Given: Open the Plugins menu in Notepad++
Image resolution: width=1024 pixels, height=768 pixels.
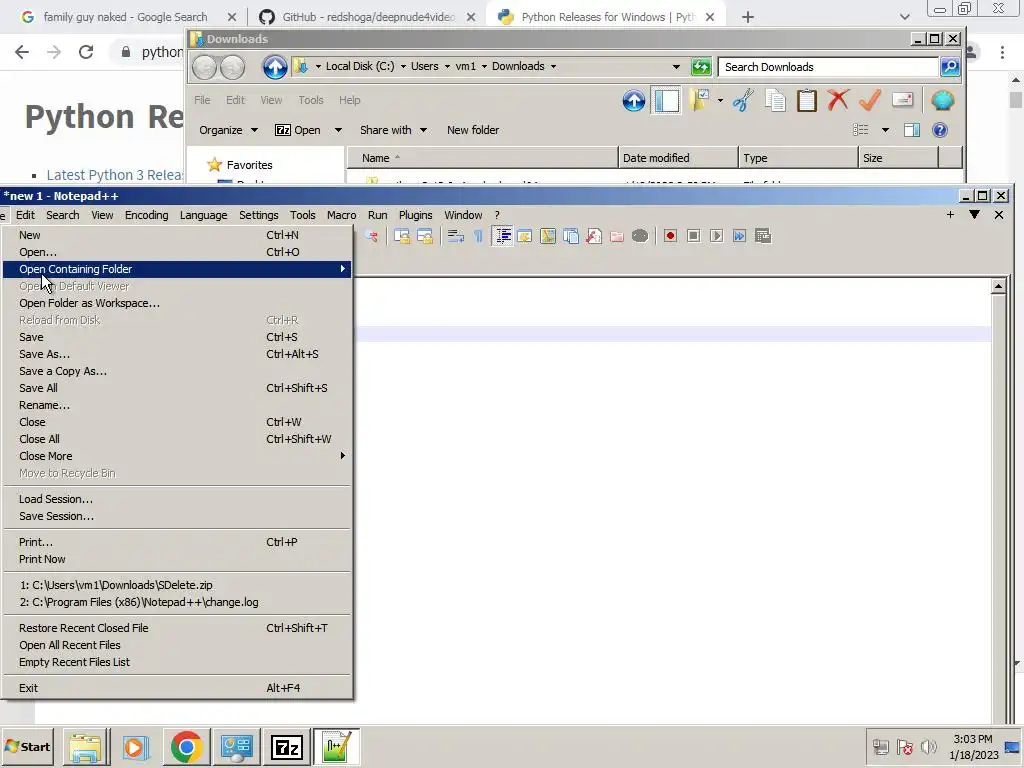Looking at the screenshot, I should click(415, 215).
